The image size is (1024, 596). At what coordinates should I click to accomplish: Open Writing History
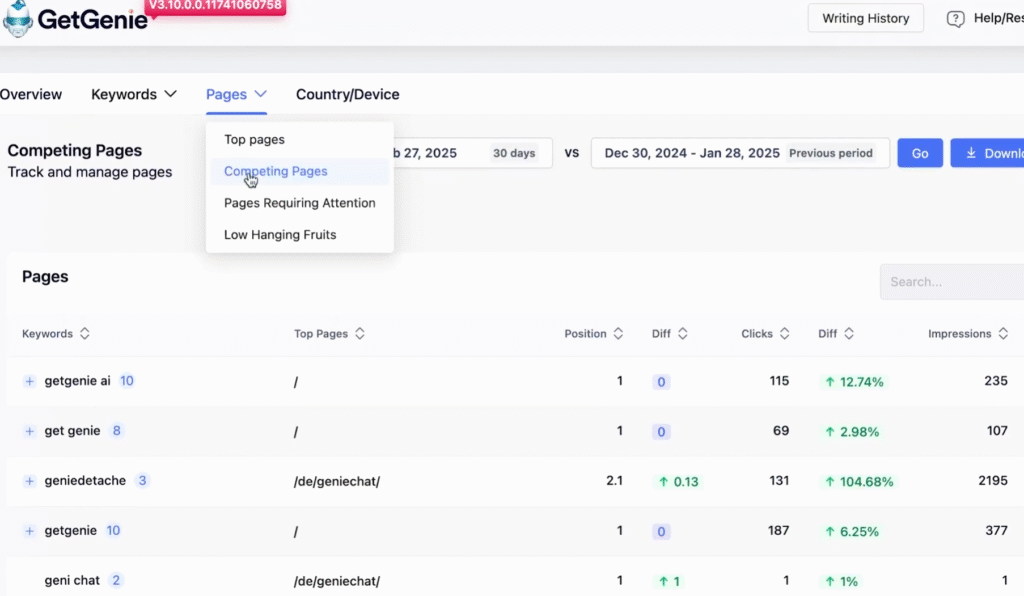click(865, 18)
